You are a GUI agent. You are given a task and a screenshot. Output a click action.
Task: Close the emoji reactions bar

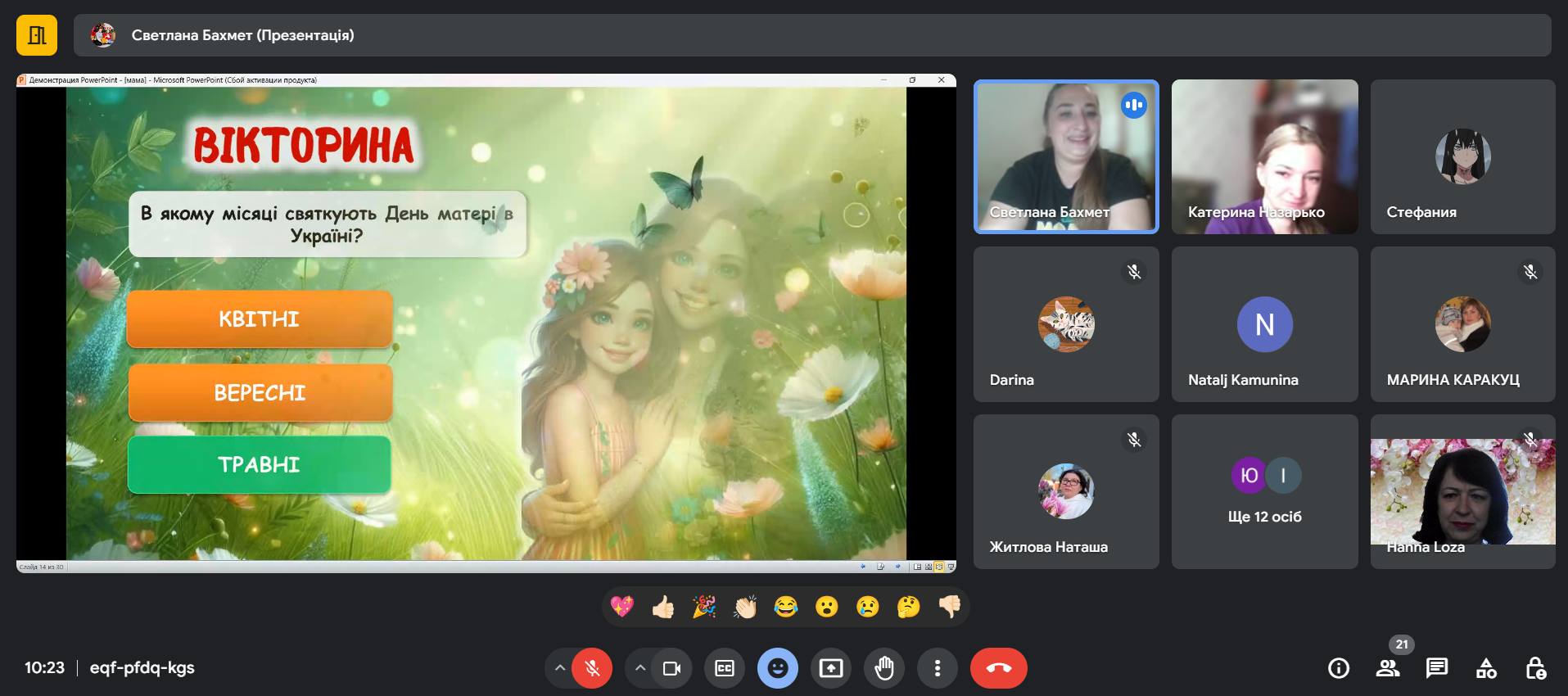[778, 668]
